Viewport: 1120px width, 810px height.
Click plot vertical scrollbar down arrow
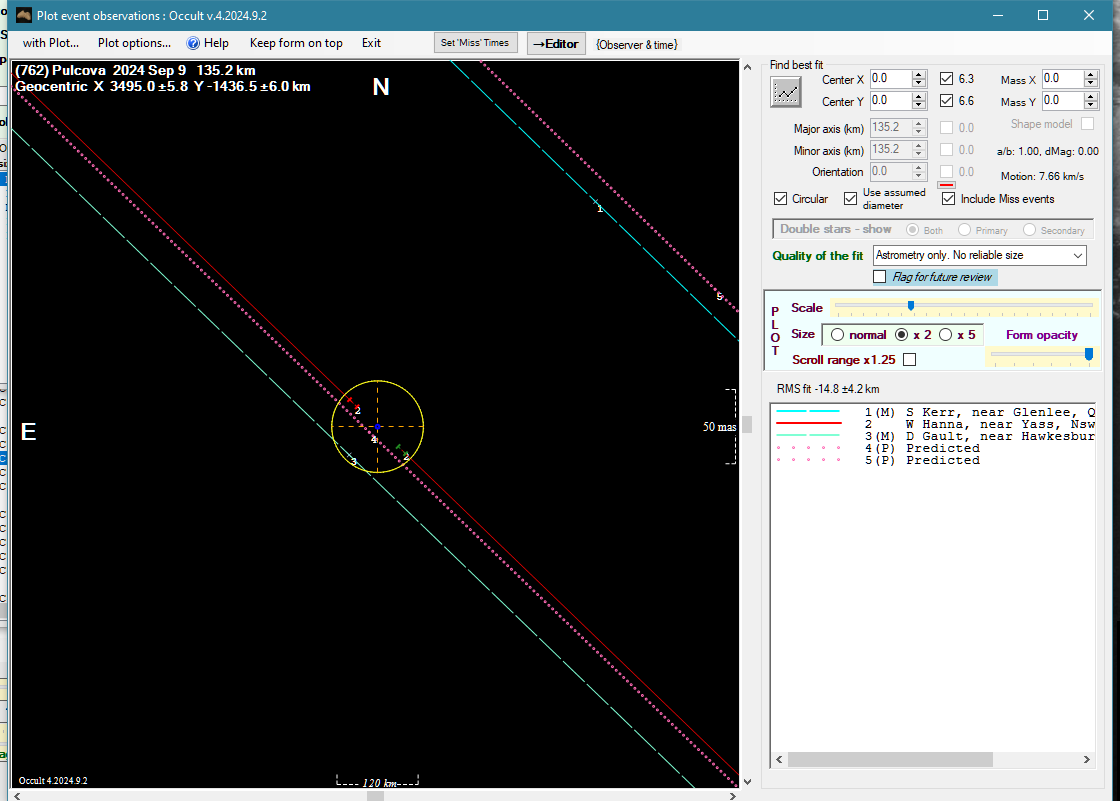tap(747, 781)
